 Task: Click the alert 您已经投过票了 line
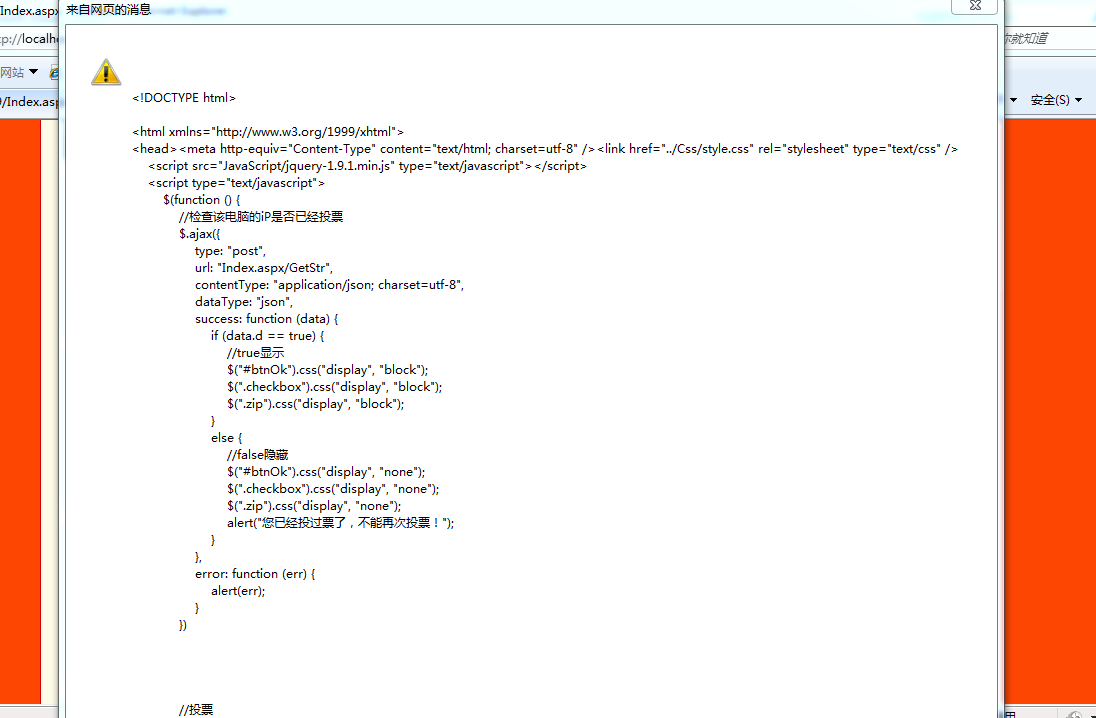(340, 522)
